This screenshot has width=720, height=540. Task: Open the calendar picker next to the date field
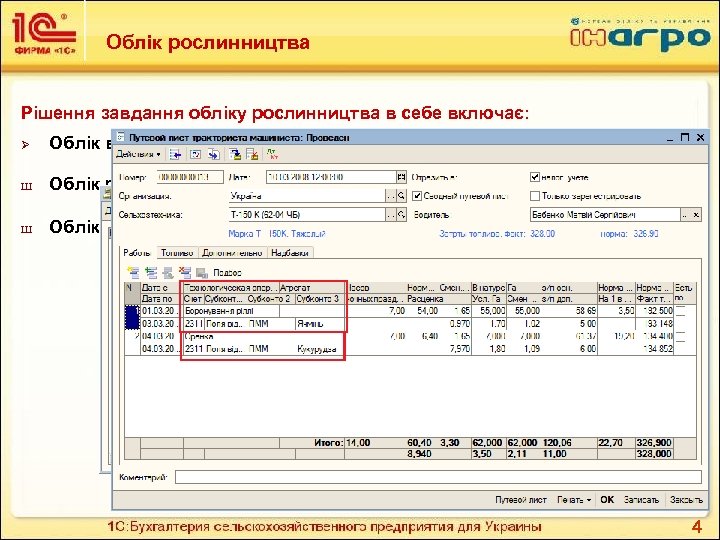click(x=401, y=177)
